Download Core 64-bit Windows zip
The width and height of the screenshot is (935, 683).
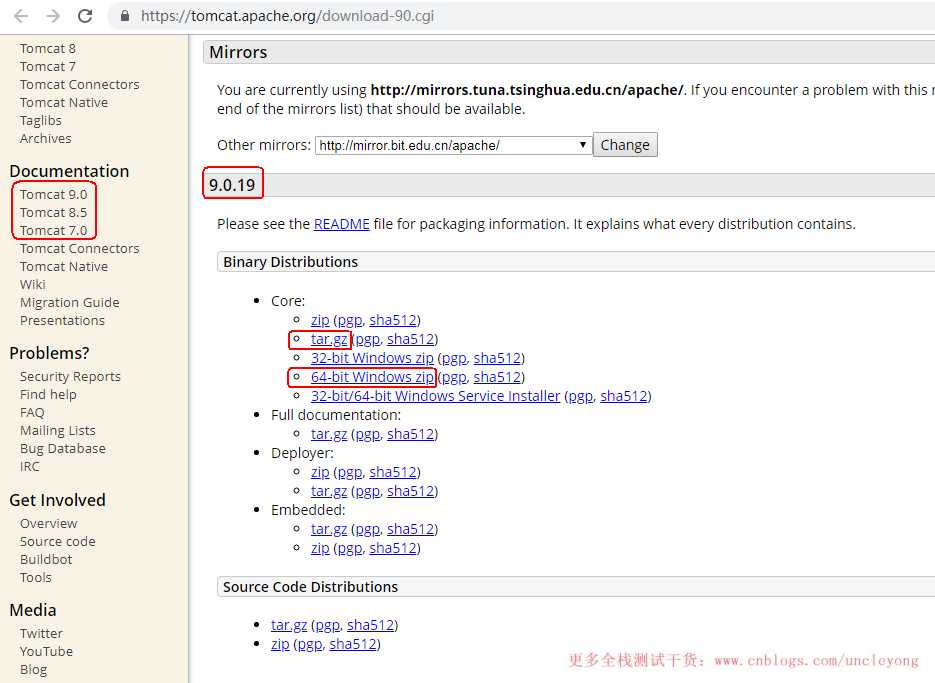click(371, 378)
